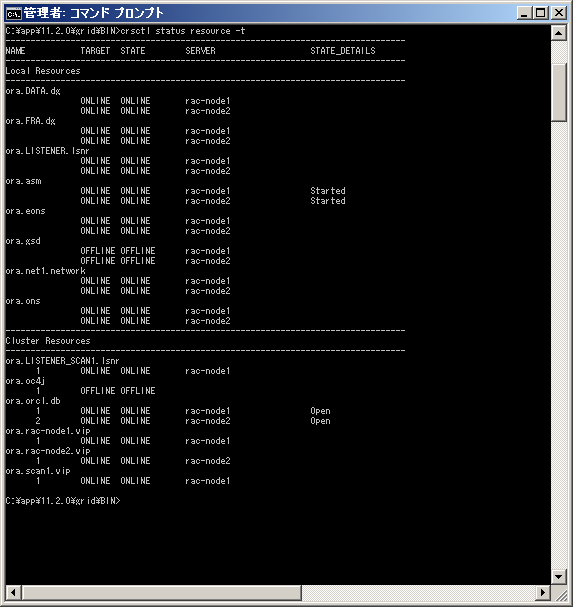Click the vertical scrollbar down arrow
The width and height of the screenshot is (573, 607).
click(x=558, y=577)
